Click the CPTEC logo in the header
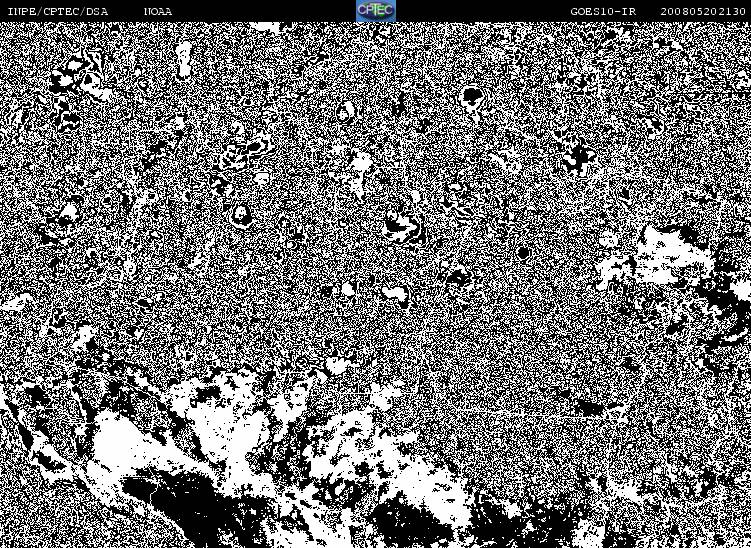Screen dimensions: 751x548 [x=376, y=11]
